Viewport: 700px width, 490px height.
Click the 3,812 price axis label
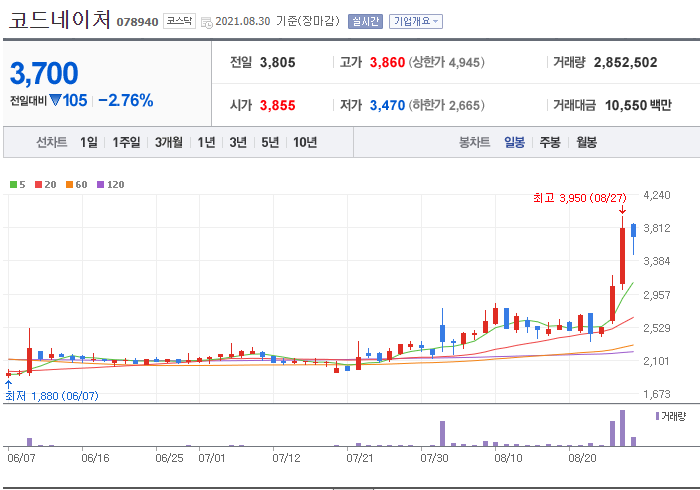(x=657, y=228)
